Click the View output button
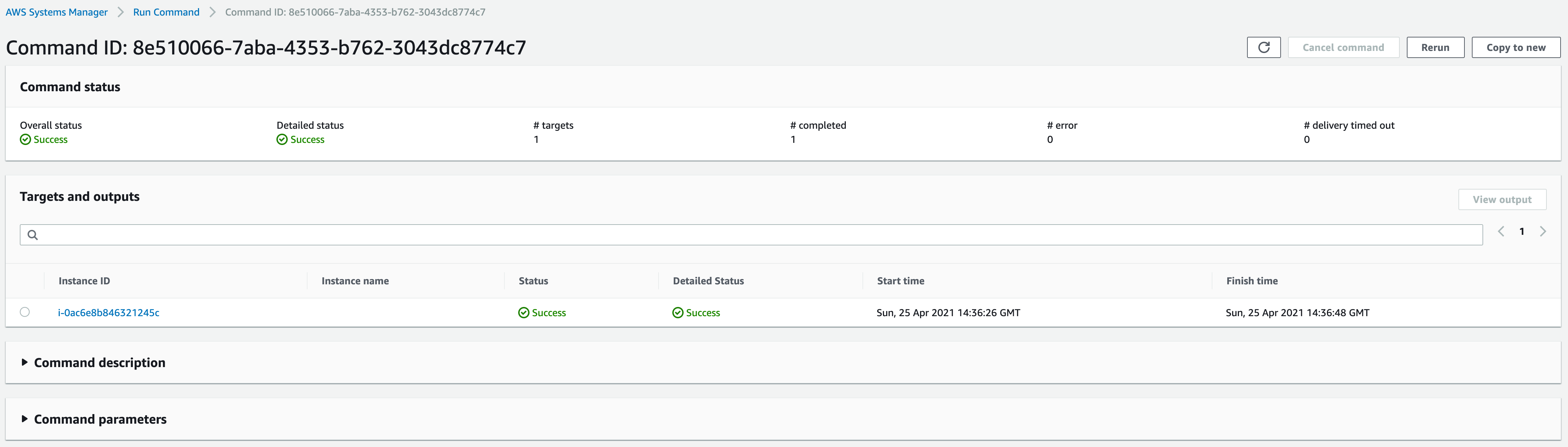 (x=1502, y=199)
